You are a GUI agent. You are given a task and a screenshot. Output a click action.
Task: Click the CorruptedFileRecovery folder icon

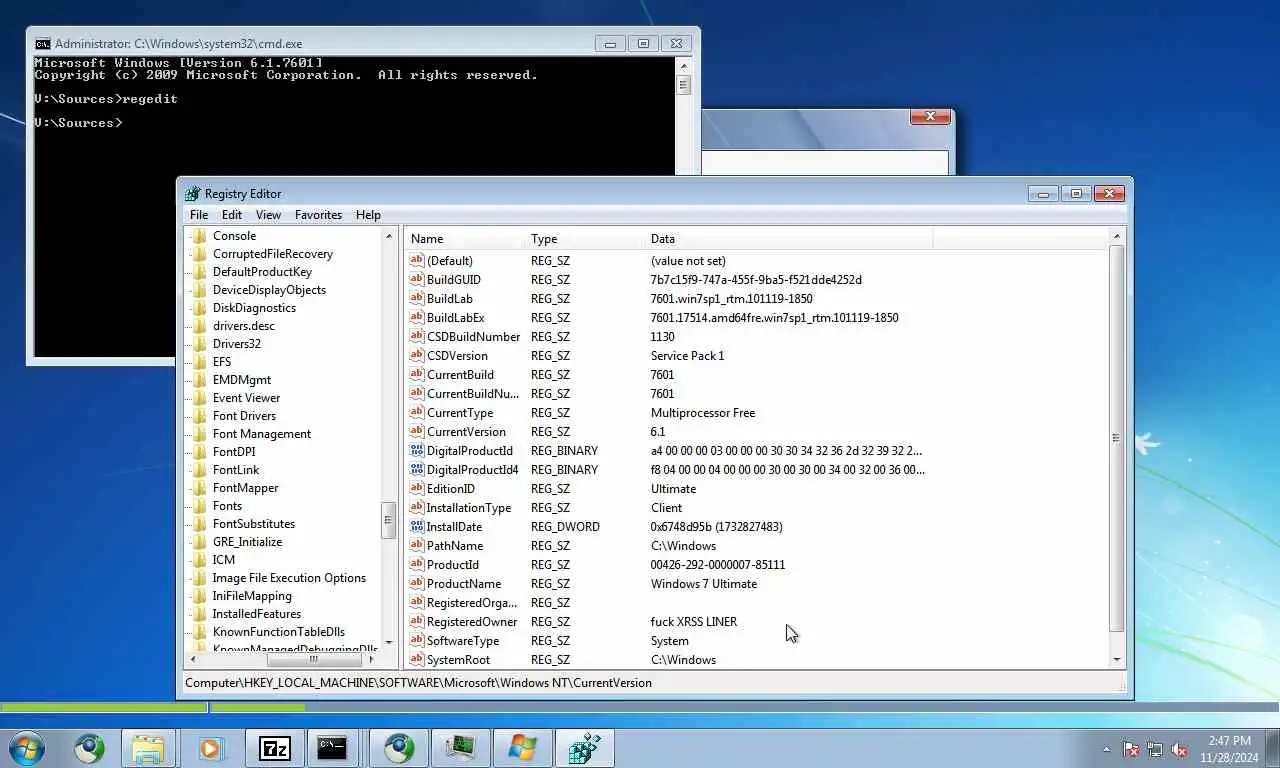pyautogui.click(x=199, y=254)
